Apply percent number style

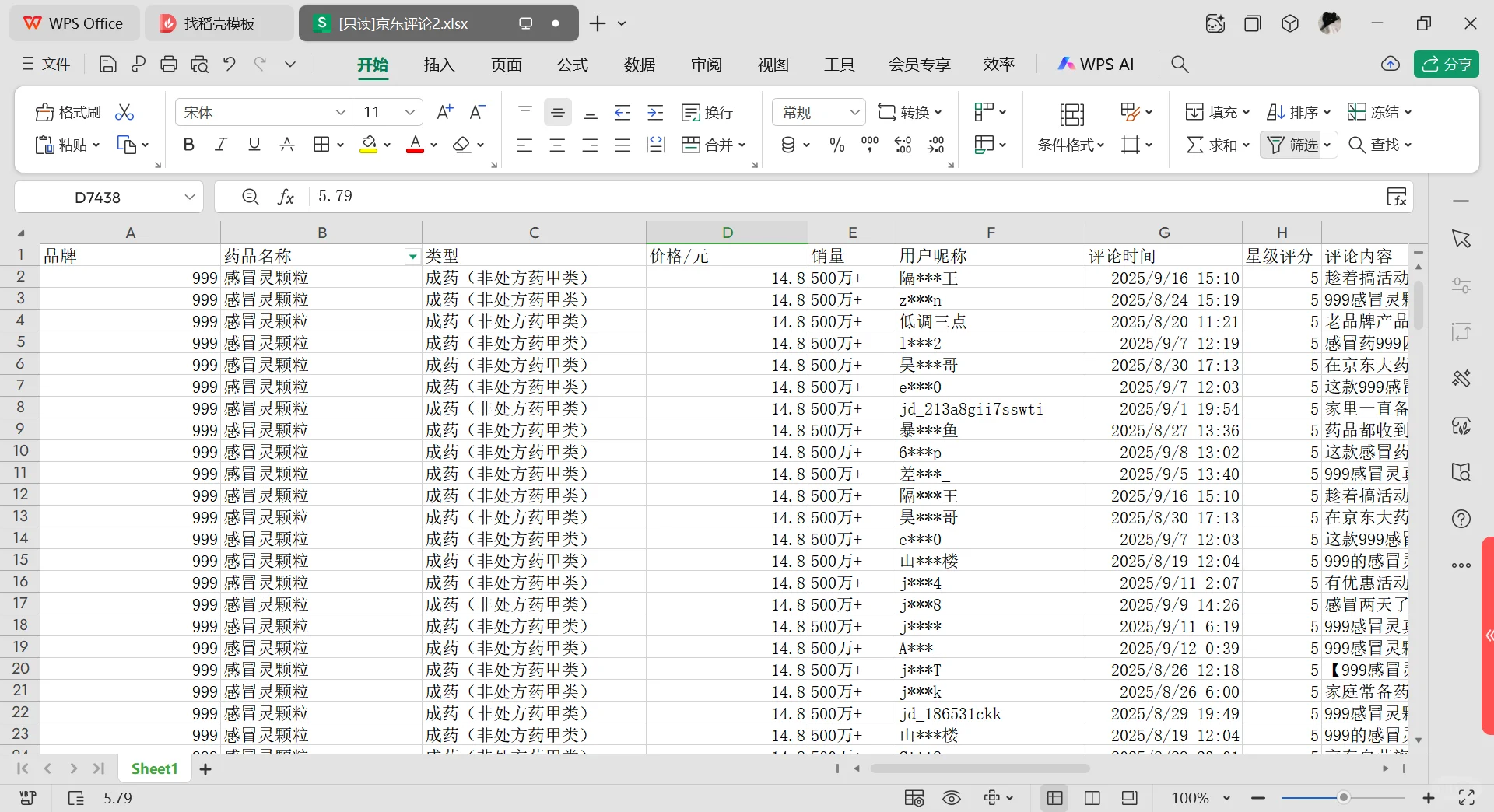coord(836,145)
